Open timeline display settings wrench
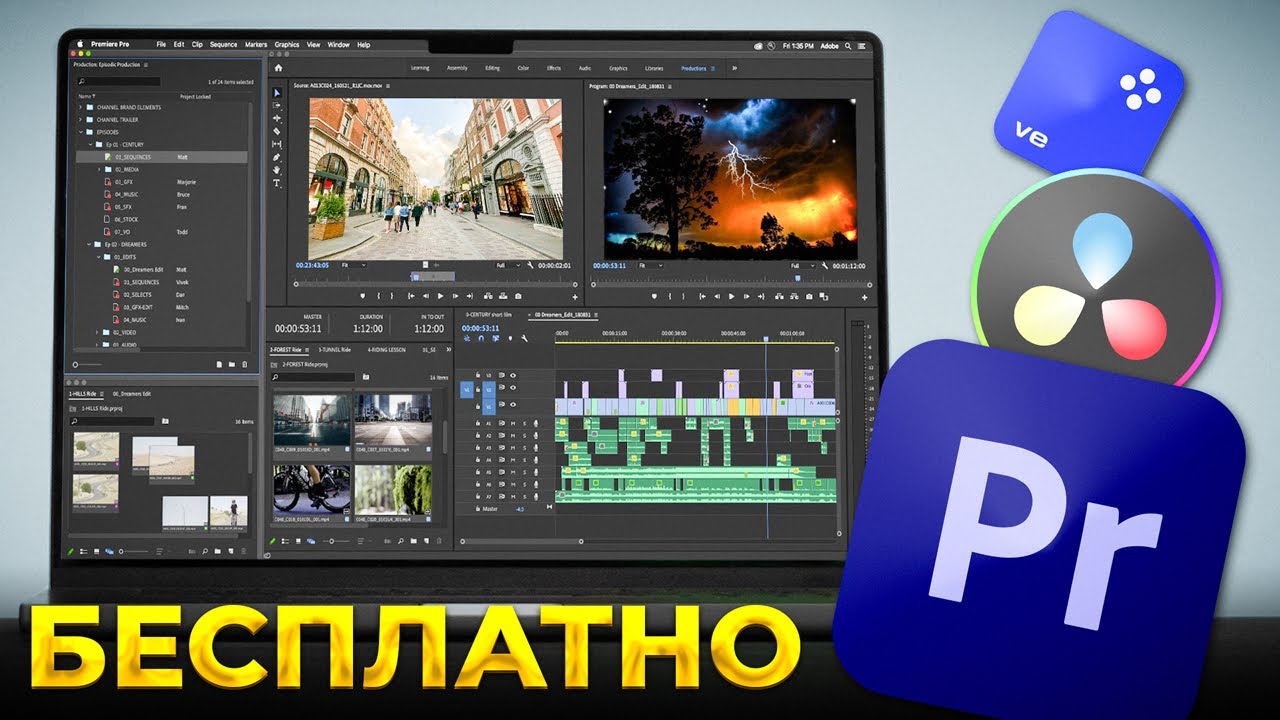This screenshot has width=1280, height=720. (524, 339)
